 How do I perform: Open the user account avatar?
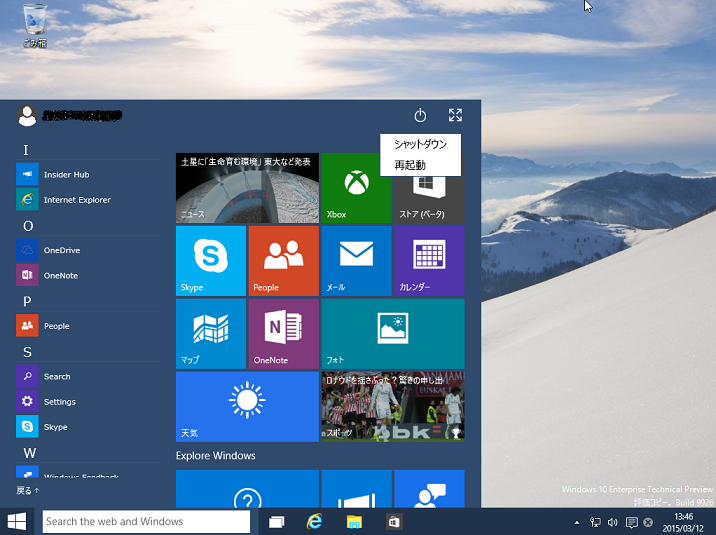[27, 115]
